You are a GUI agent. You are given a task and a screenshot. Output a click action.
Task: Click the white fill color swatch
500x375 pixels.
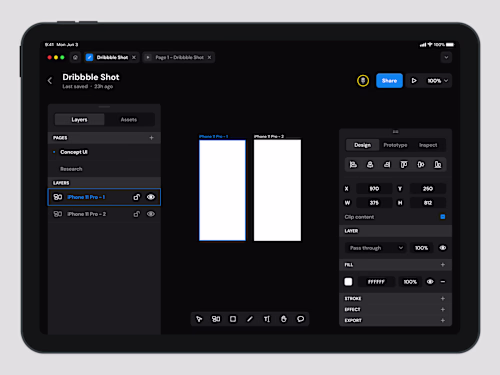point(348,282)
